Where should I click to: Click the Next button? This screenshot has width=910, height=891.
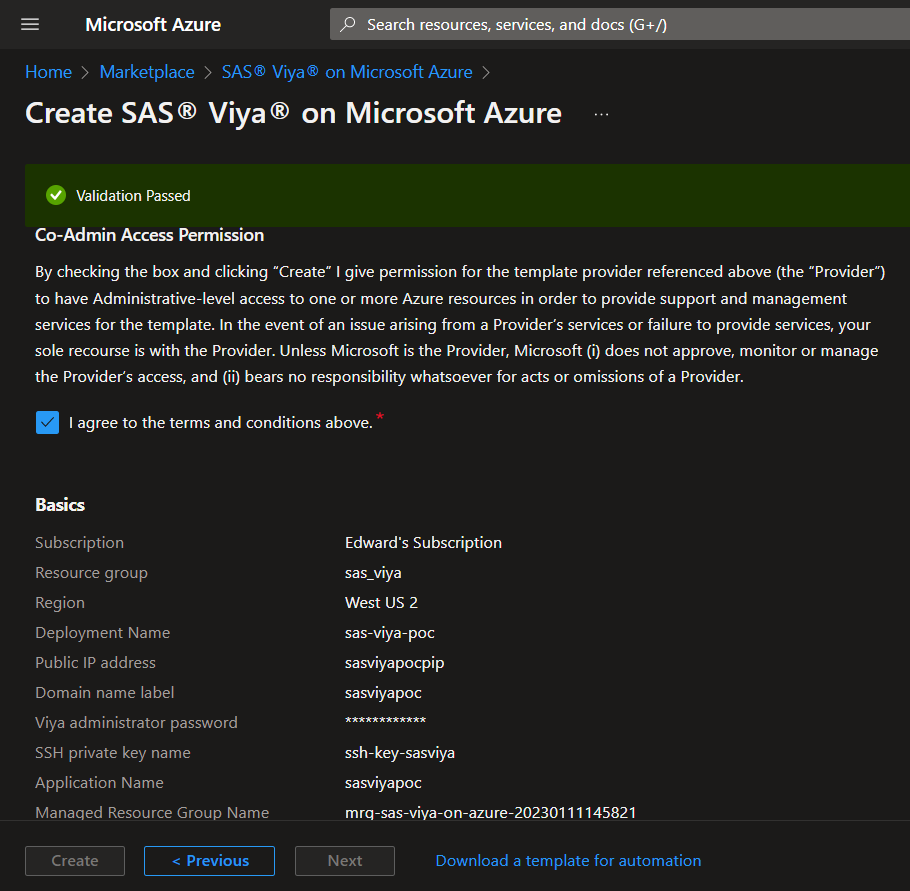click(x=344, y=860)
